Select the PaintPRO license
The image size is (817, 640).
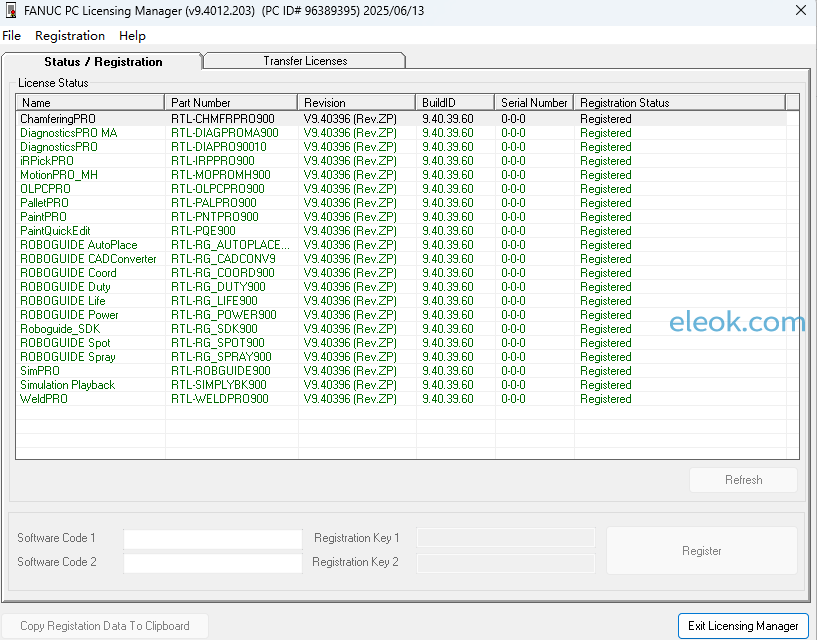(x=401, y=217)
